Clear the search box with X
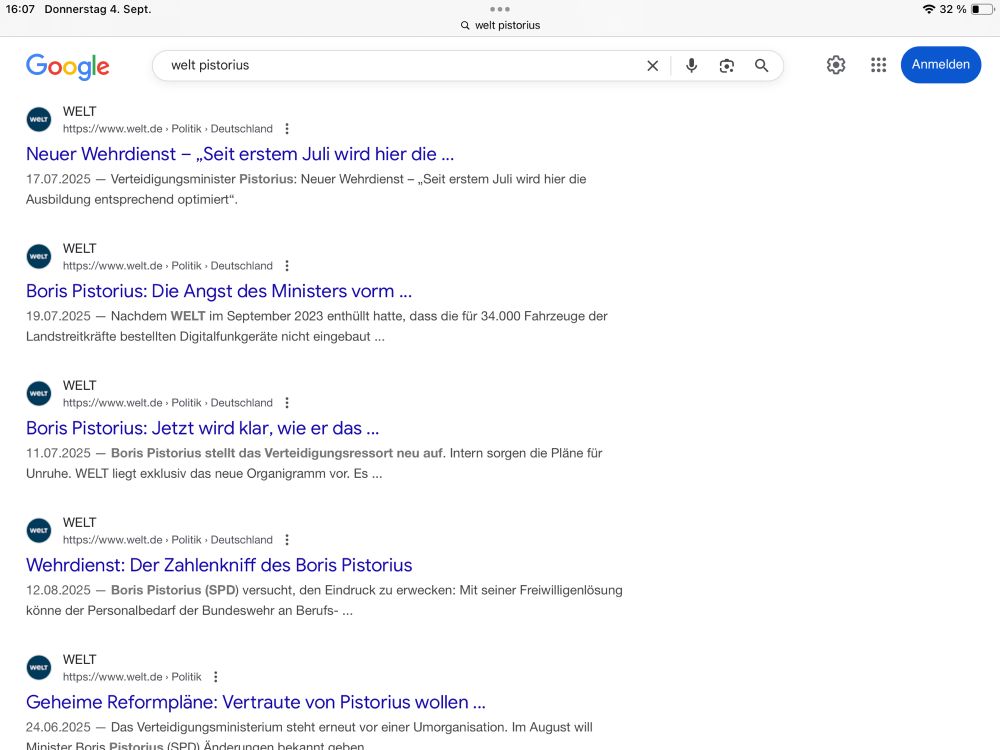1000x750 pixels. pos(652,66)
